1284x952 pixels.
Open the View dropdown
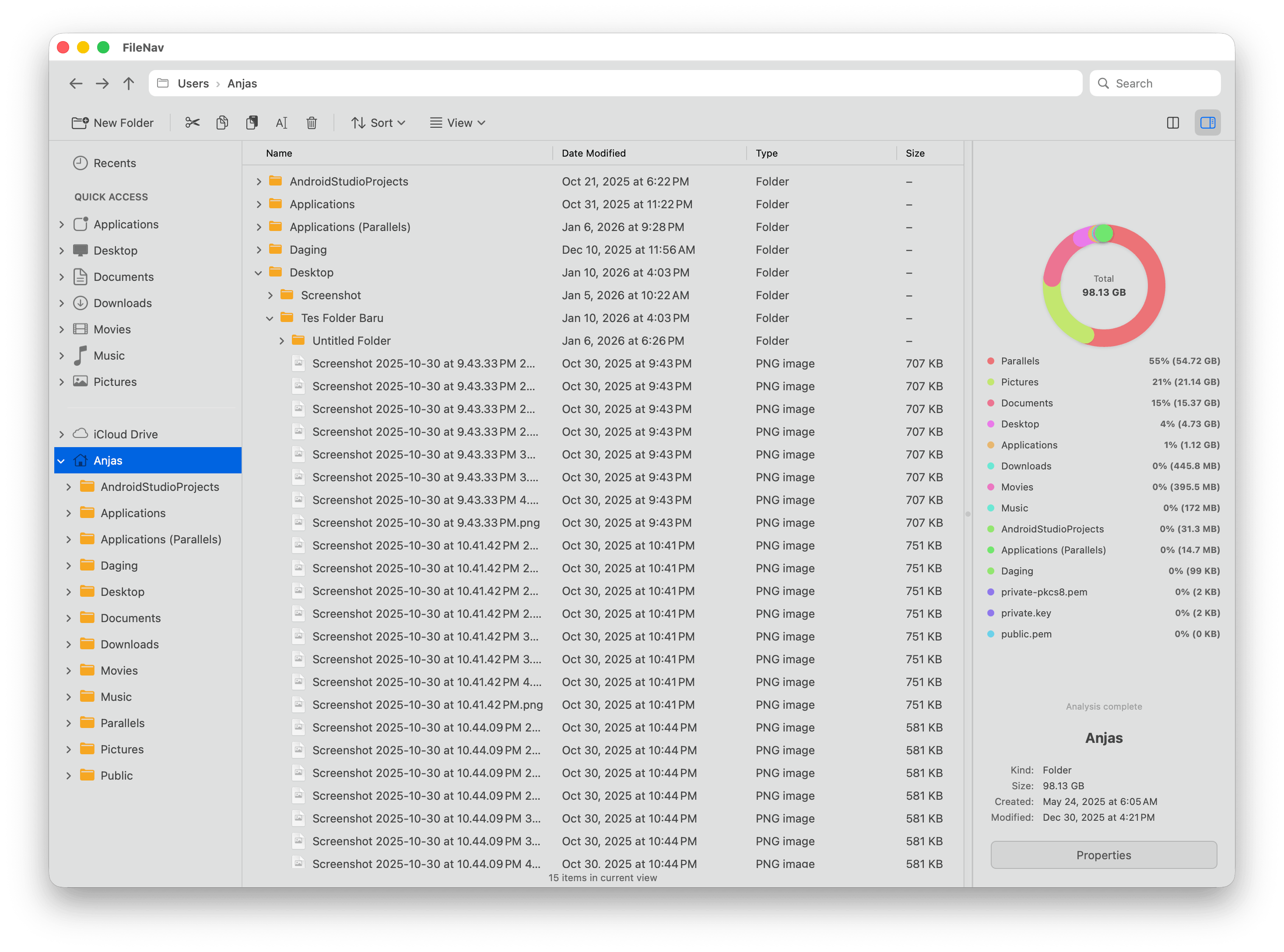point(458,123)
